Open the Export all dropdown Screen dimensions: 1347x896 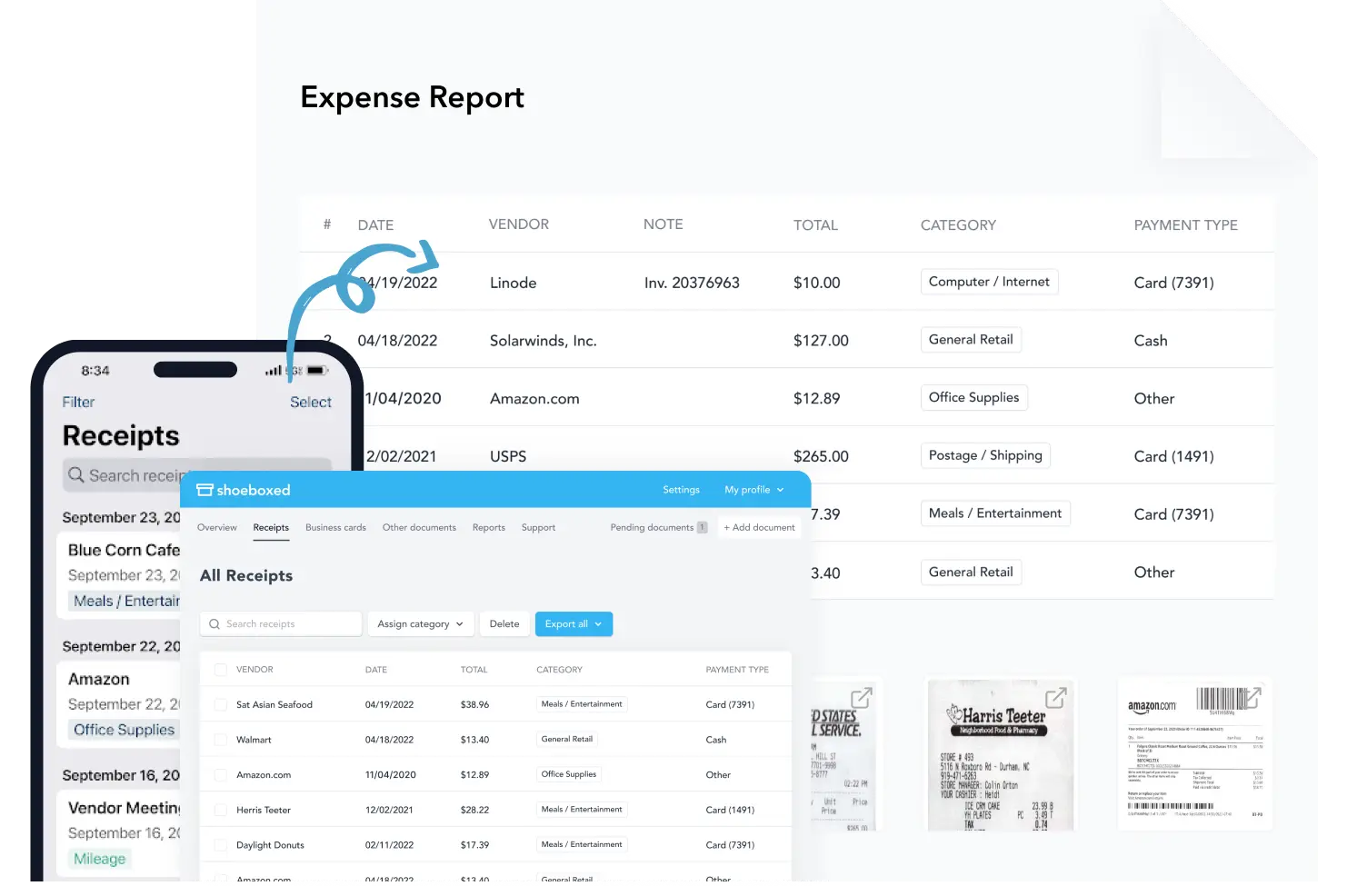(x=574, y=624)
